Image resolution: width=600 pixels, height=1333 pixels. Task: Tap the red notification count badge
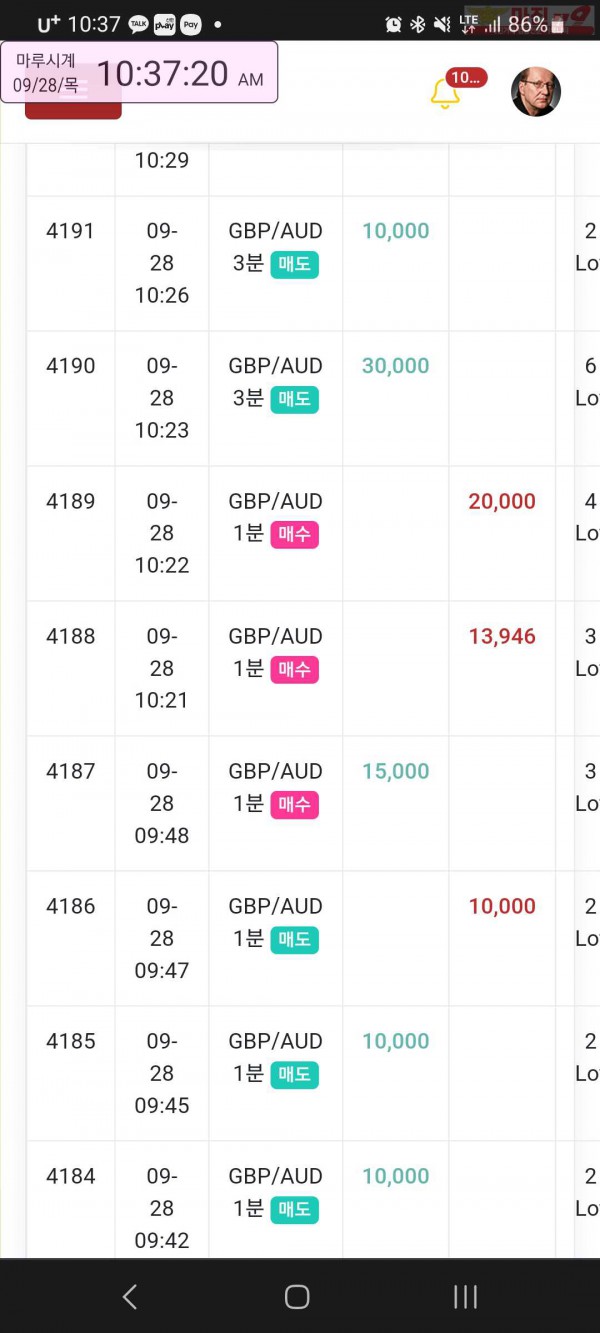[x=465, y=78]
